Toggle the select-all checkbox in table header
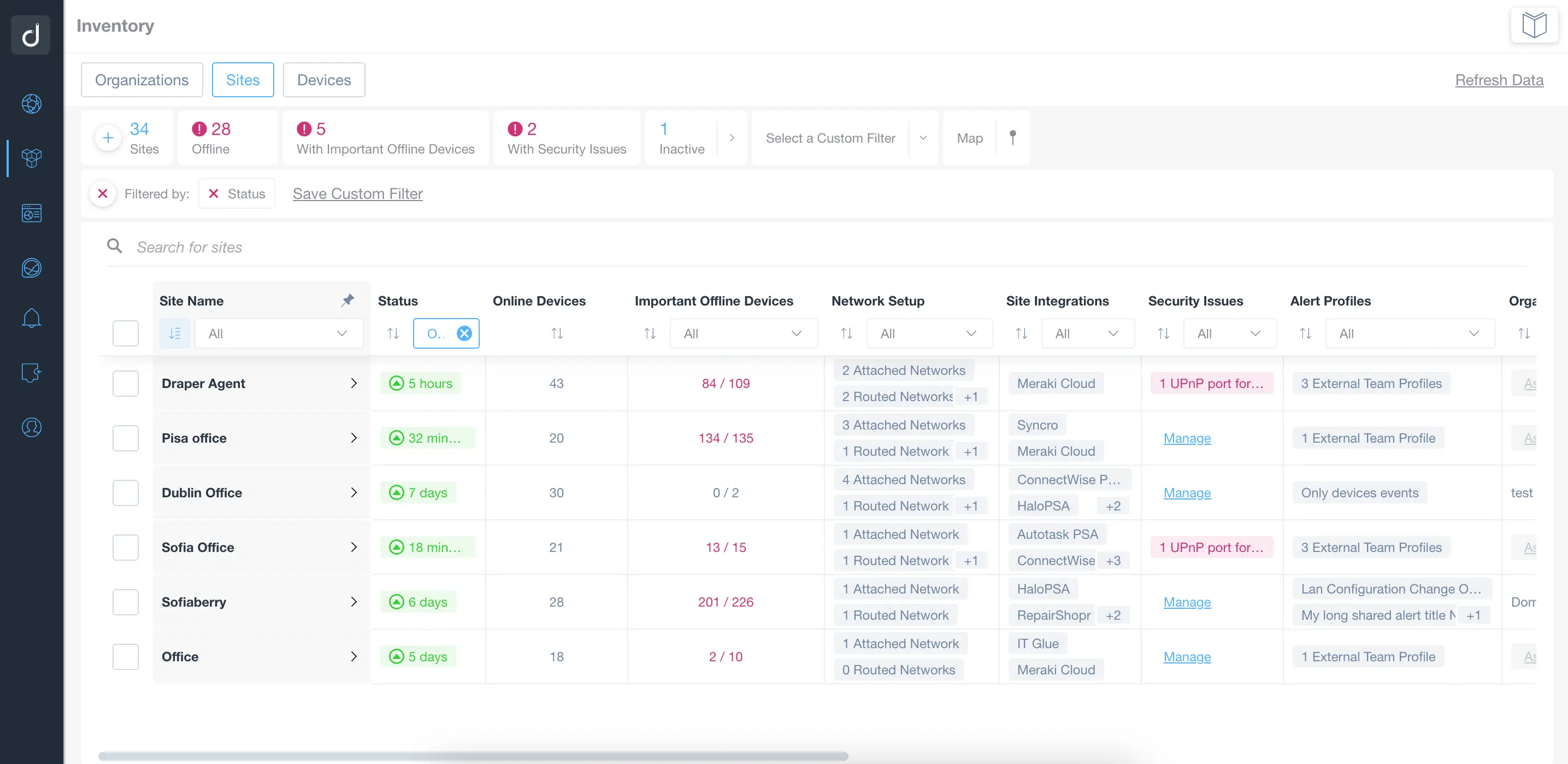Image resolution: width=1568 pixels, height=764 pixels. click(x=126, y=333)
